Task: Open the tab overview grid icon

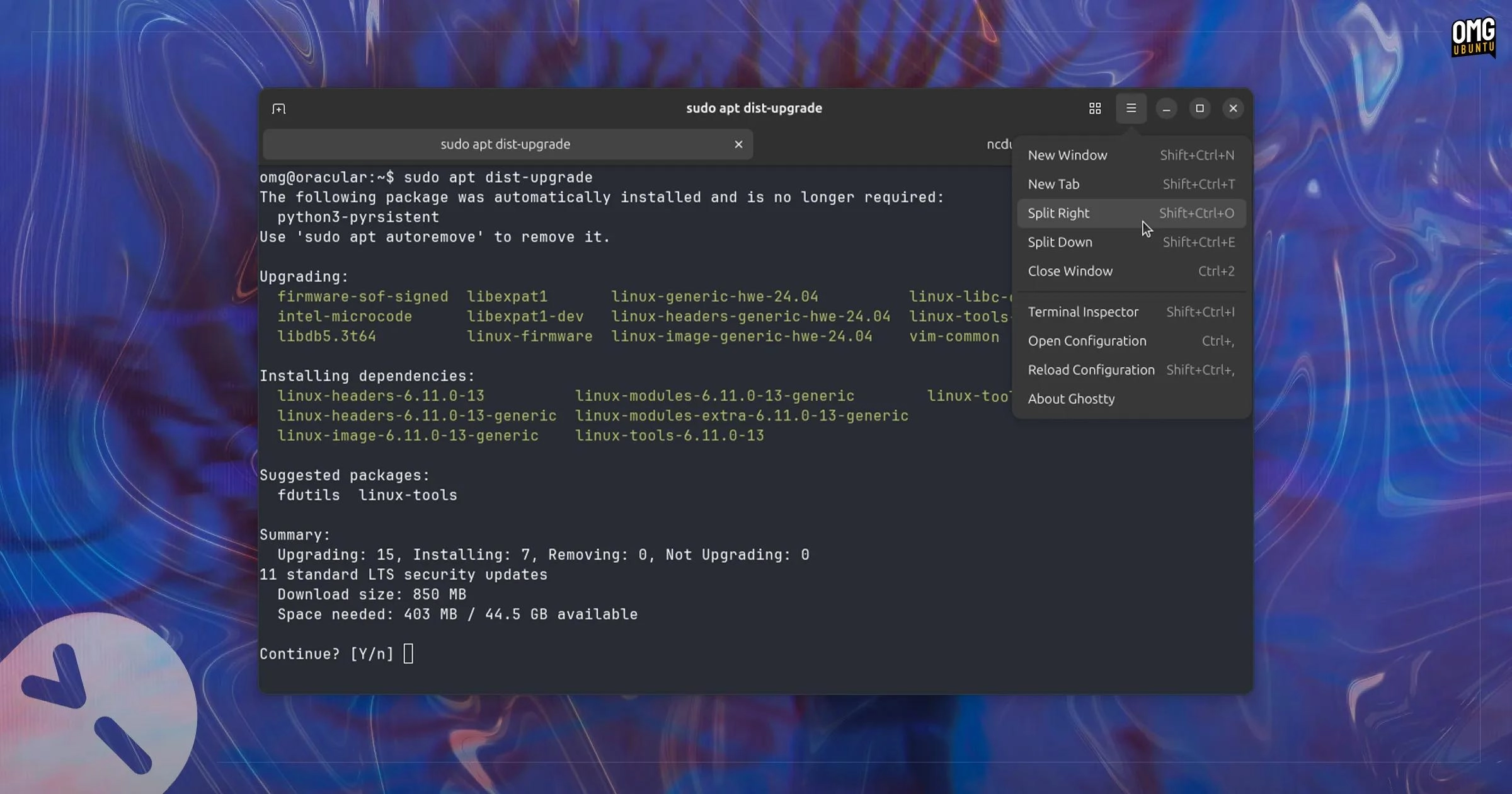Action: pos(1095,108)
